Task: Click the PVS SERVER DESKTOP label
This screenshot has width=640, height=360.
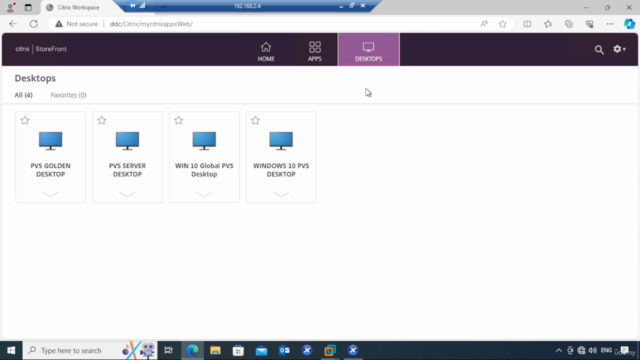Action: pos(127,170)
